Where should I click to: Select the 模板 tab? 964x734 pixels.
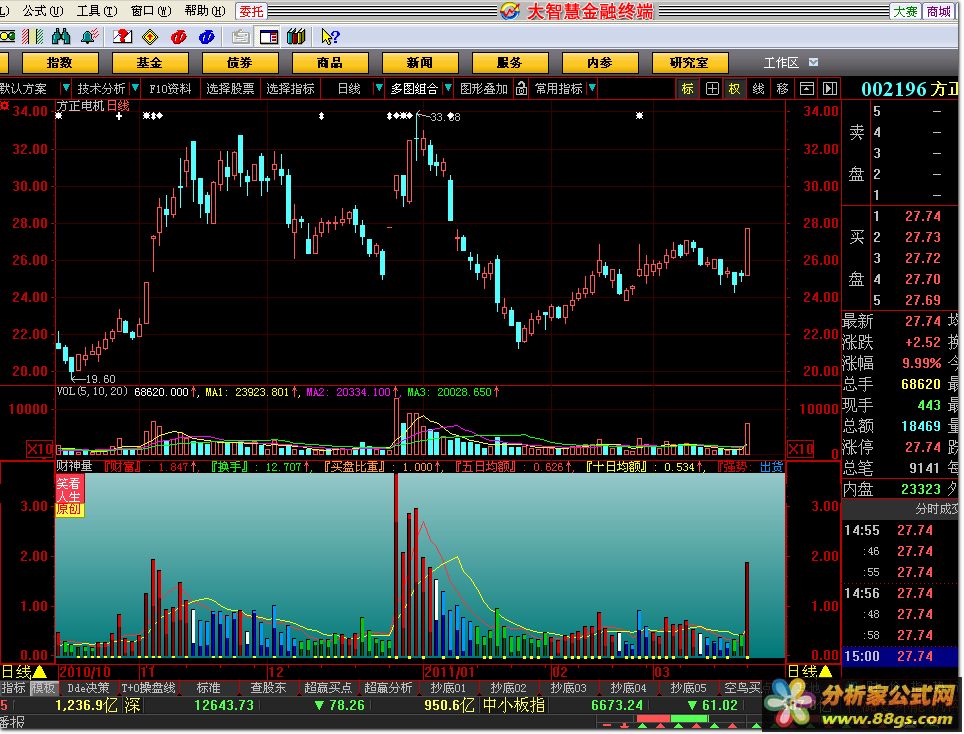click(44, 688)
